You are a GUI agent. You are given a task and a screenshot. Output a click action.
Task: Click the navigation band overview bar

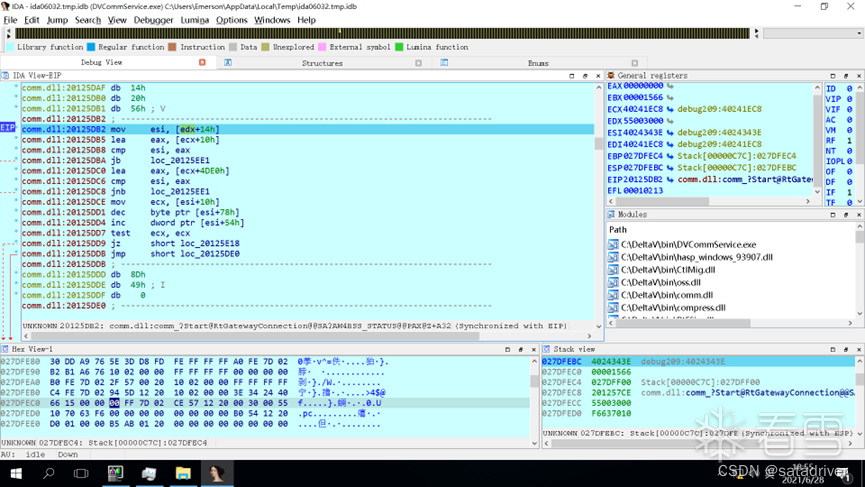click(x=382, y=34)
